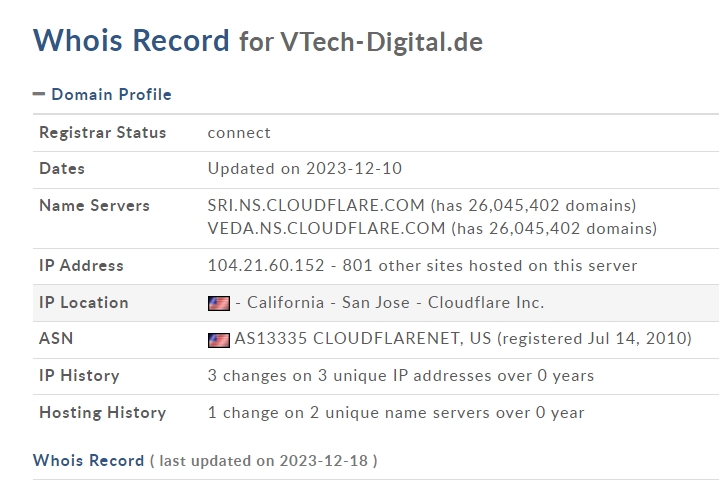Image resolution: width=719 pixels, height=480 pixels.
Task: Open 801 other sites hosted link
Action: (490, 265)
